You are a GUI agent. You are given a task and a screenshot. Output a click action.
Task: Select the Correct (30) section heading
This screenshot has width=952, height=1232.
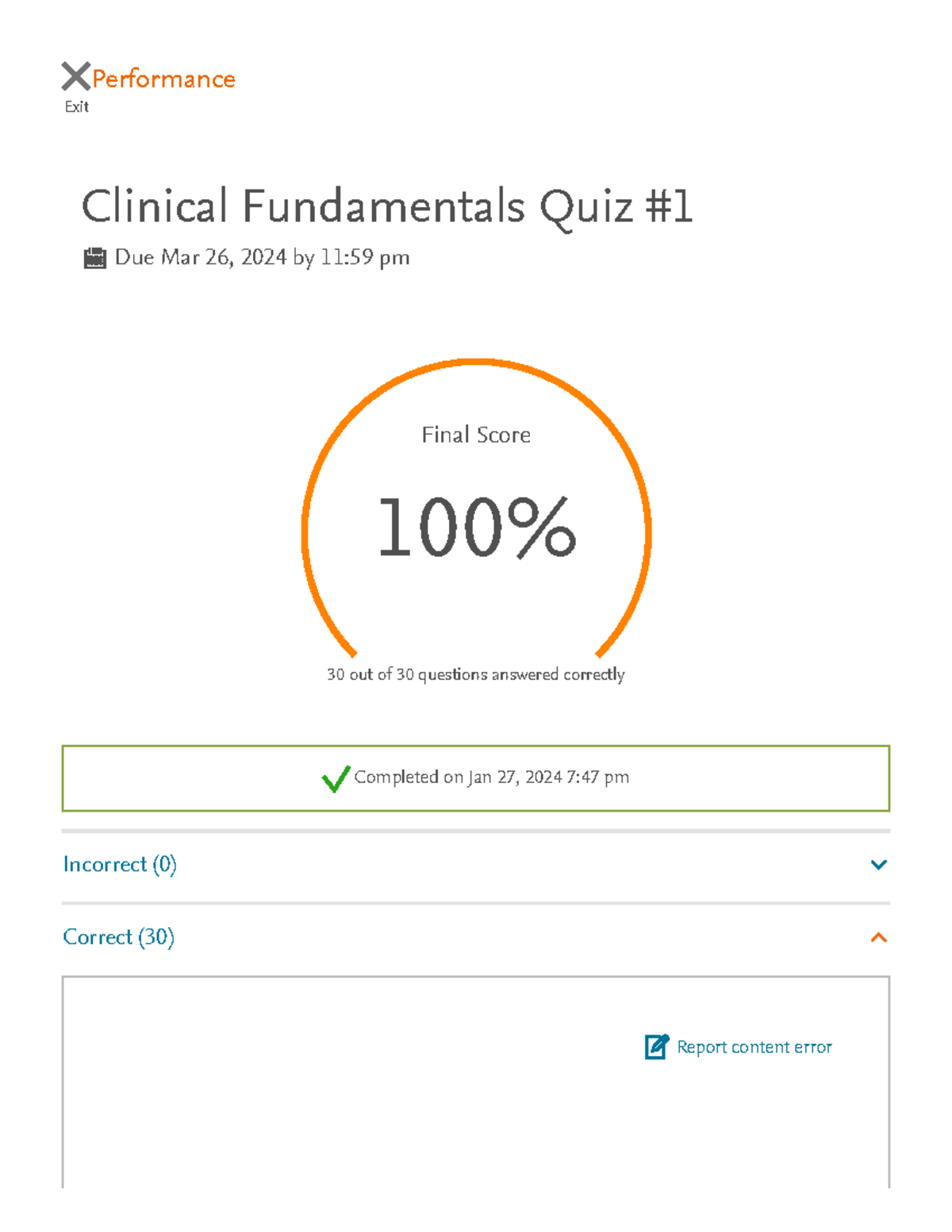[117, 938]
